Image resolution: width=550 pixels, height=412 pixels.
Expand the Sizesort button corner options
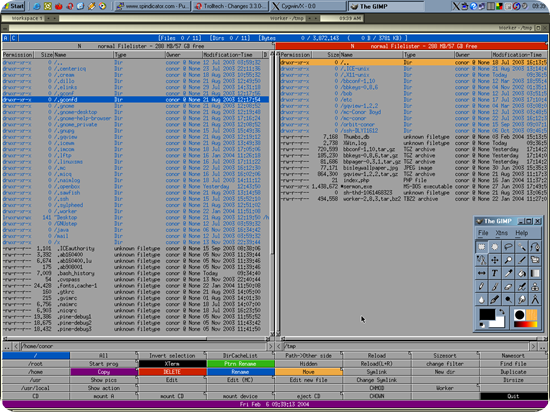[478, 353]
